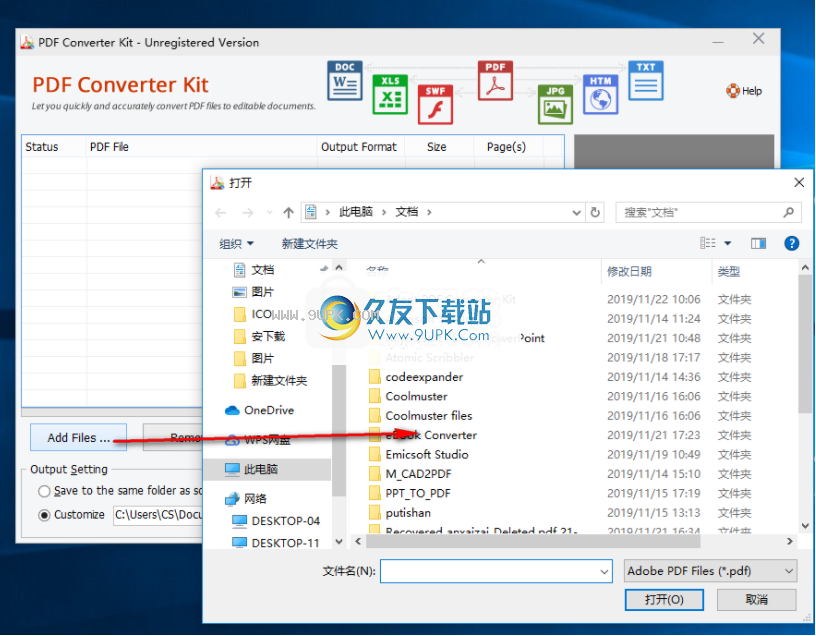Select the first 图片 in navigation pane

click(262, 292)
